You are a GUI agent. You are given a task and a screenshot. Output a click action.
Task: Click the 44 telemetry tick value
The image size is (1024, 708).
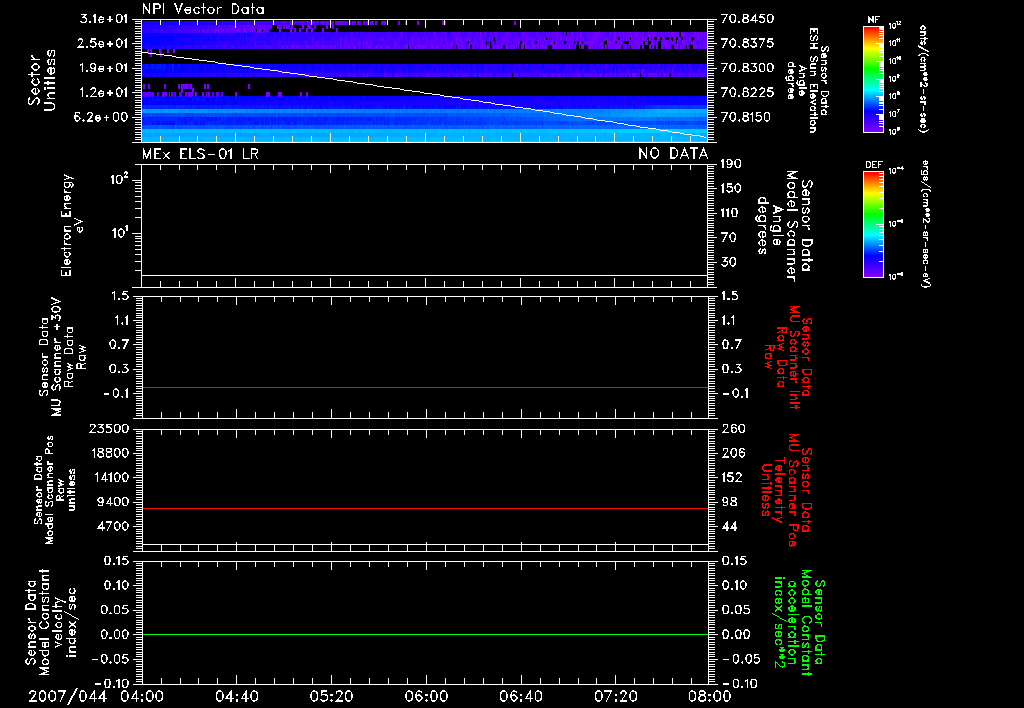(729, 526)
